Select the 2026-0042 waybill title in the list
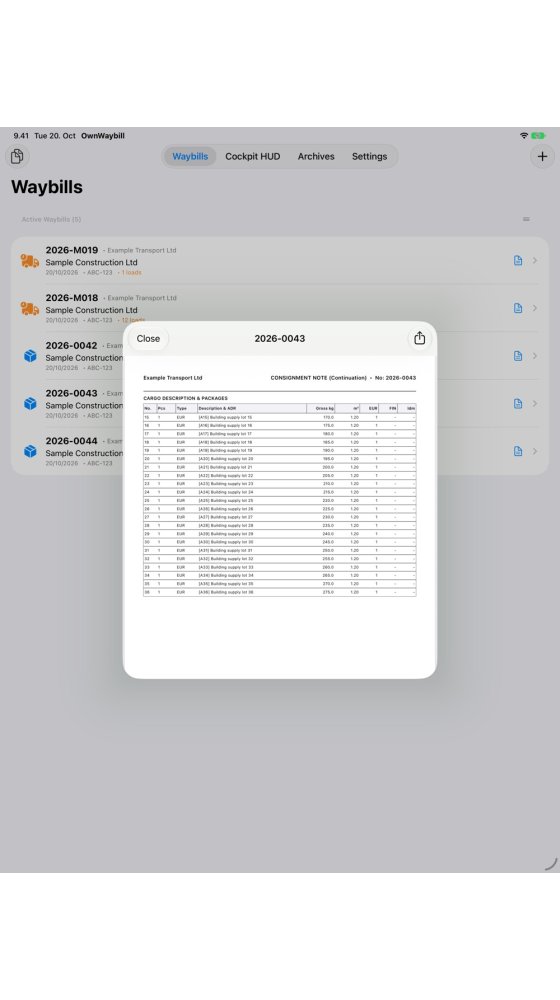The image size is (560, 1000). coord(71,346)
